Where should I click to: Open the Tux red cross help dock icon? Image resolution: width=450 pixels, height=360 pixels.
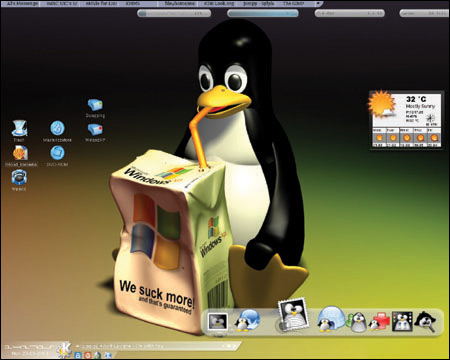[x=379, y=322]
